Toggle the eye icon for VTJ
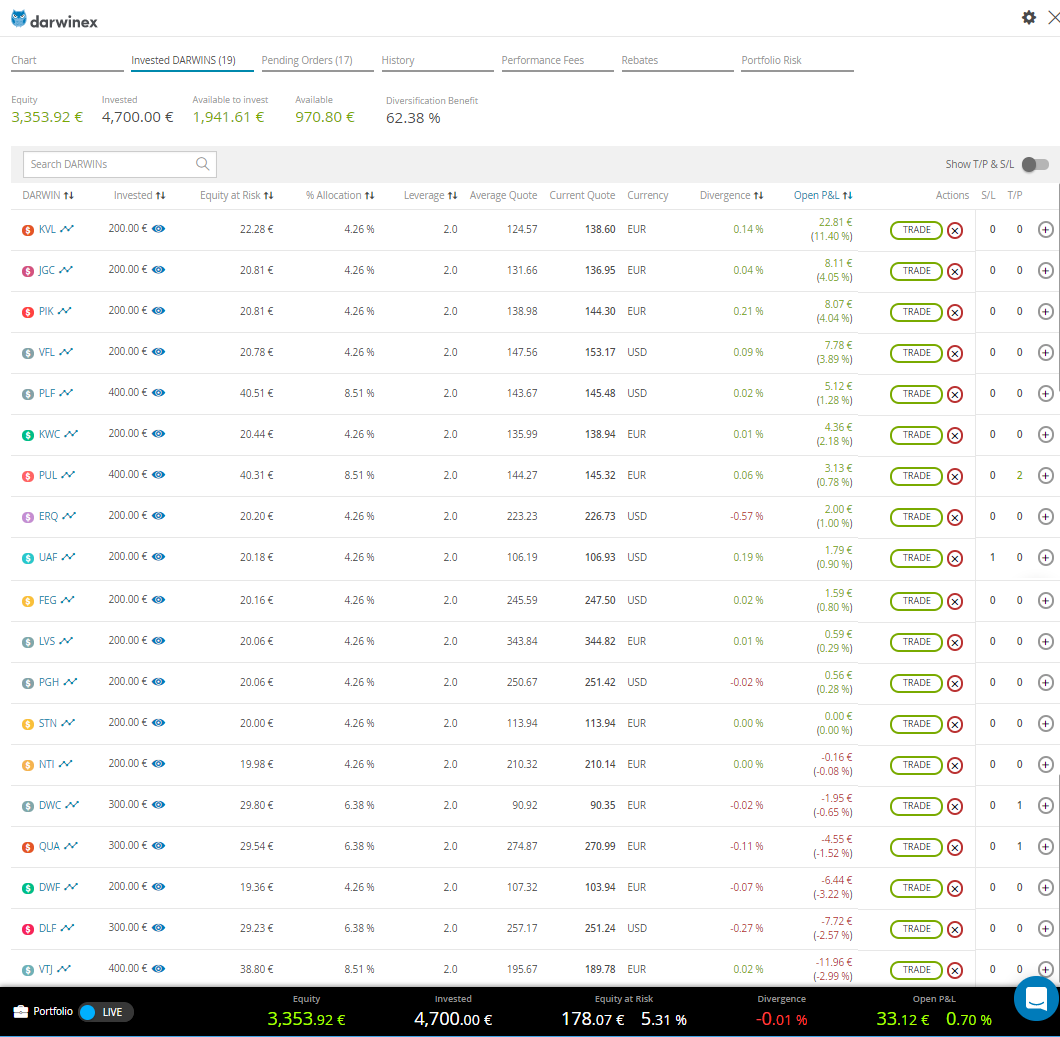 [158, 969]
